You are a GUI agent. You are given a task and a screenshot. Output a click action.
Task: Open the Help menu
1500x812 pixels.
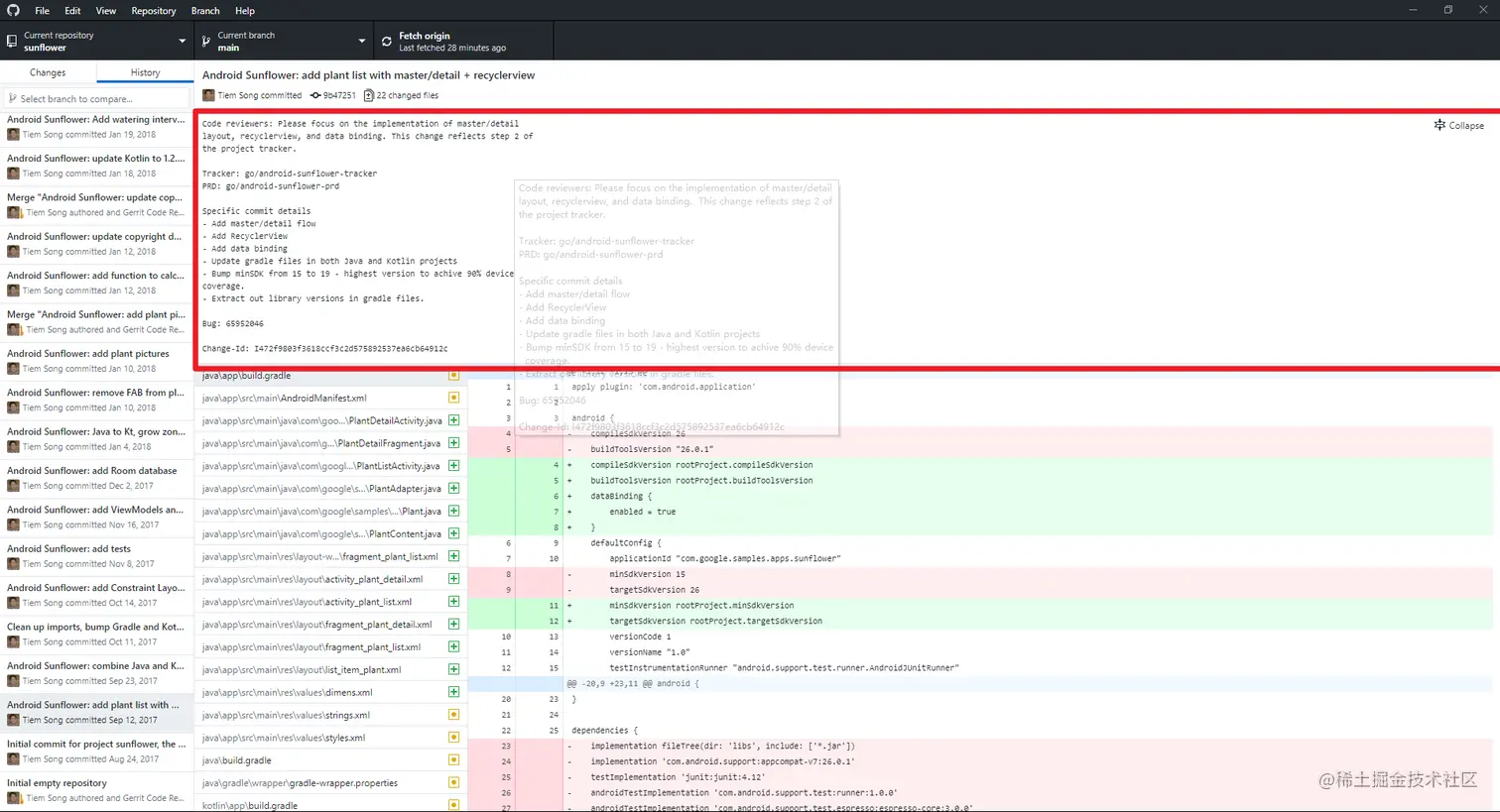(x=245, y=11)
